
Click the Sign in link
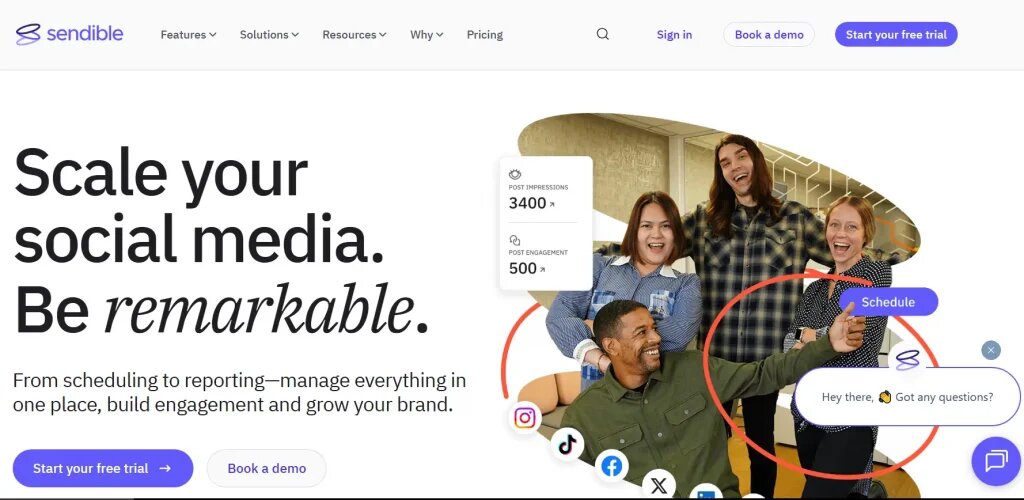(674, 35)
